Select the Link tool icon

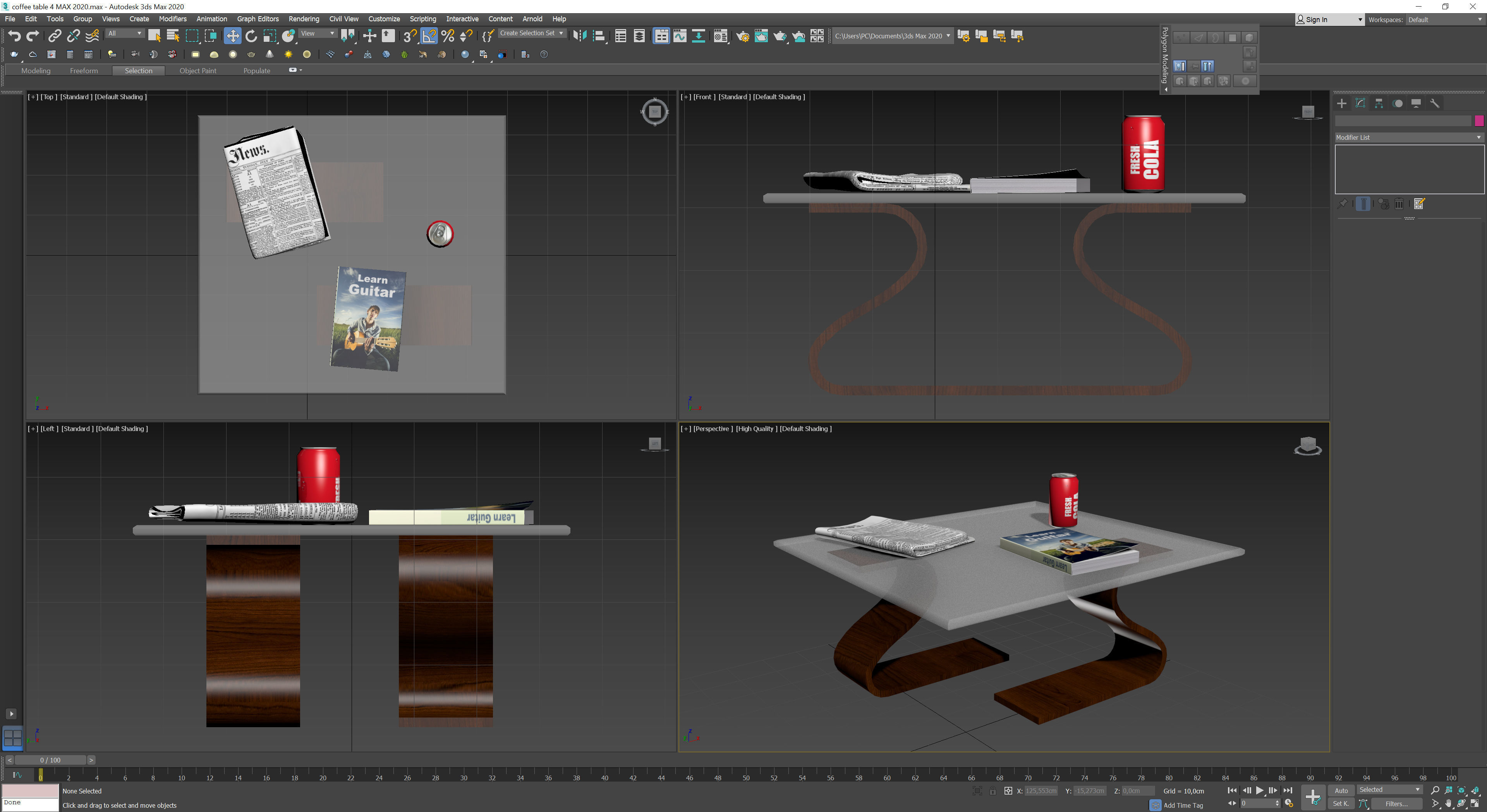click(54, 36)
